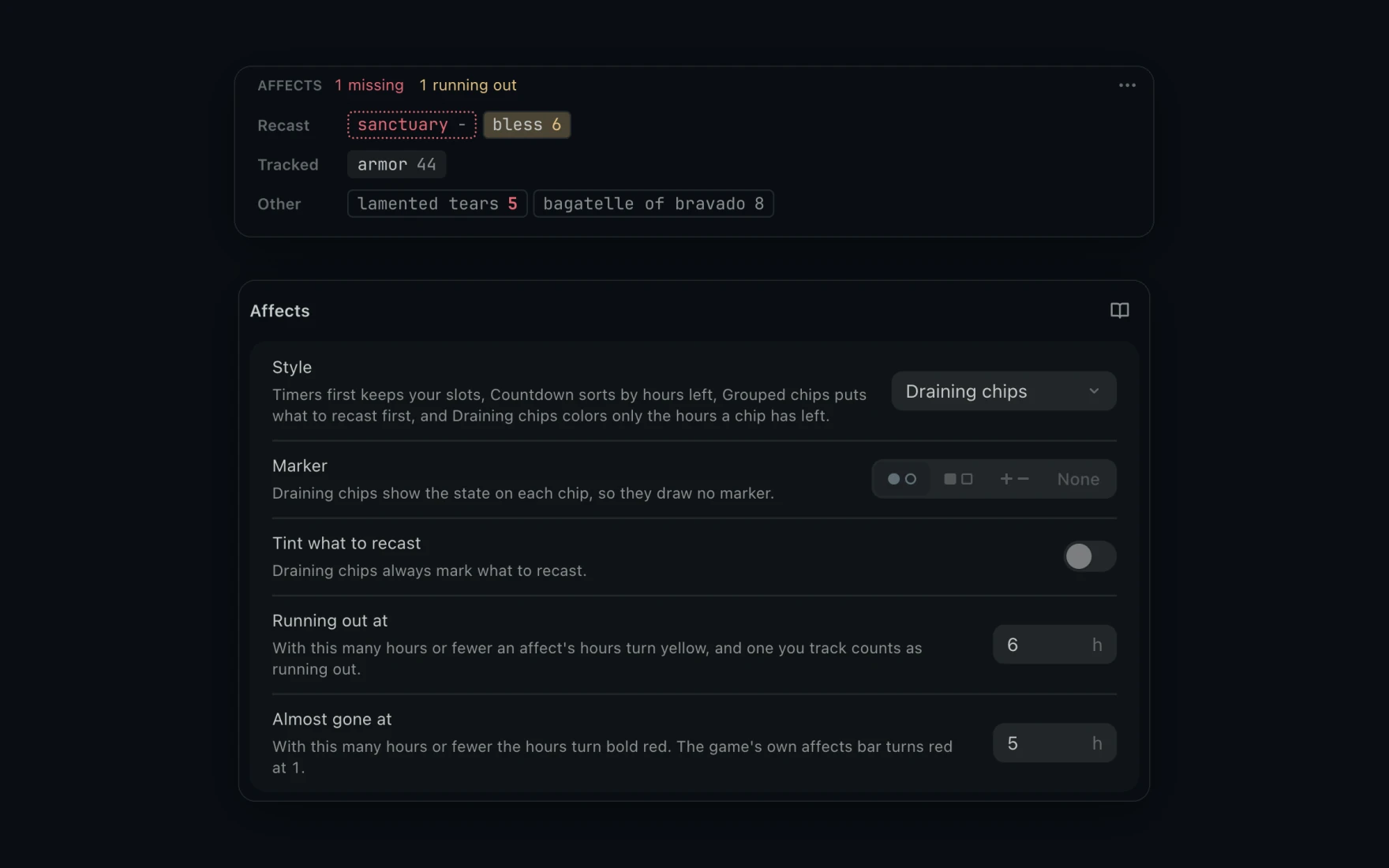Screen dimensions: 1389x868
Task: Select the circle marker style
Action: (902, 479)
